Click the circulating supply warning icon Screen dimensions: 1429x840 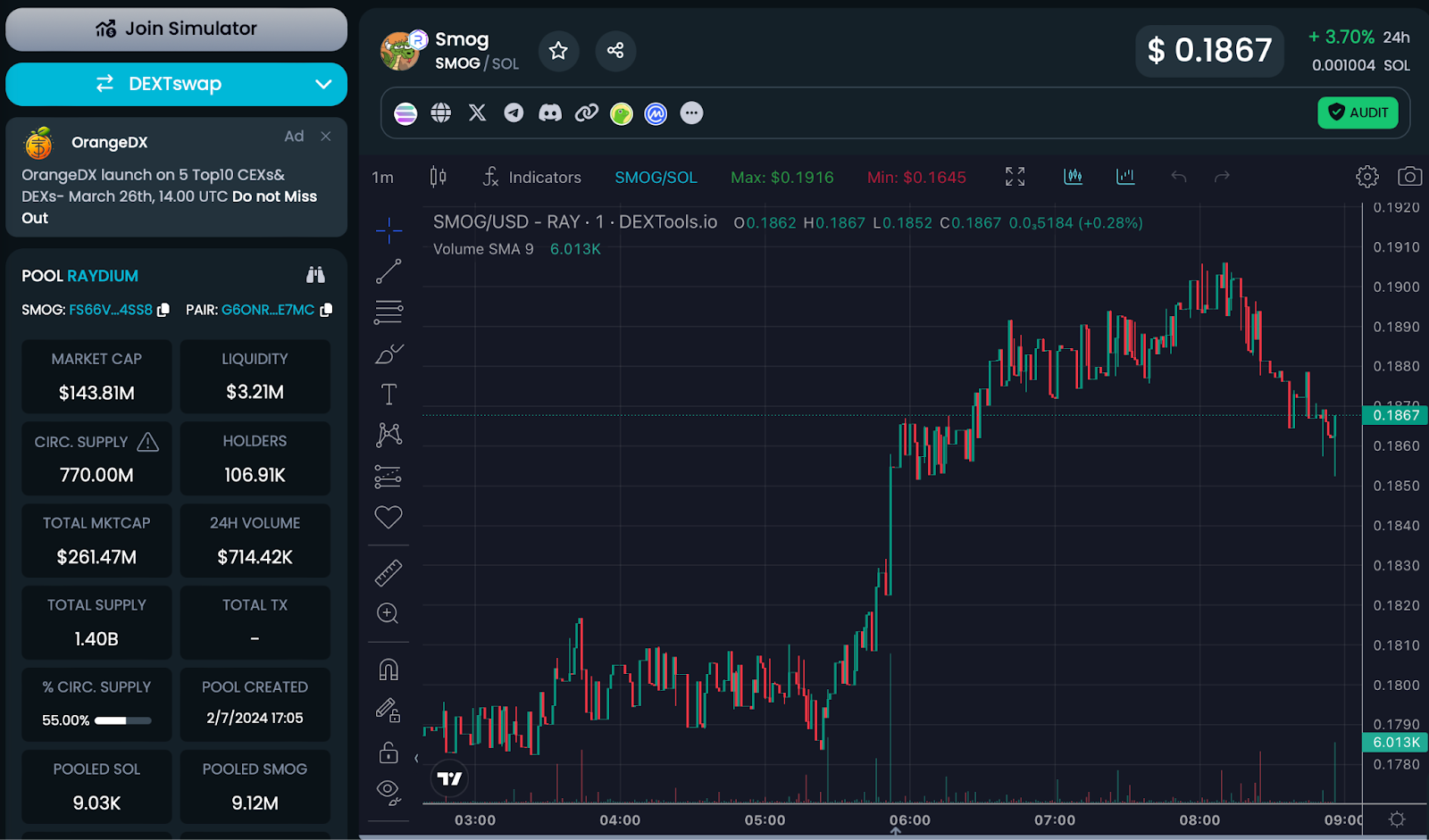[148, 442]
